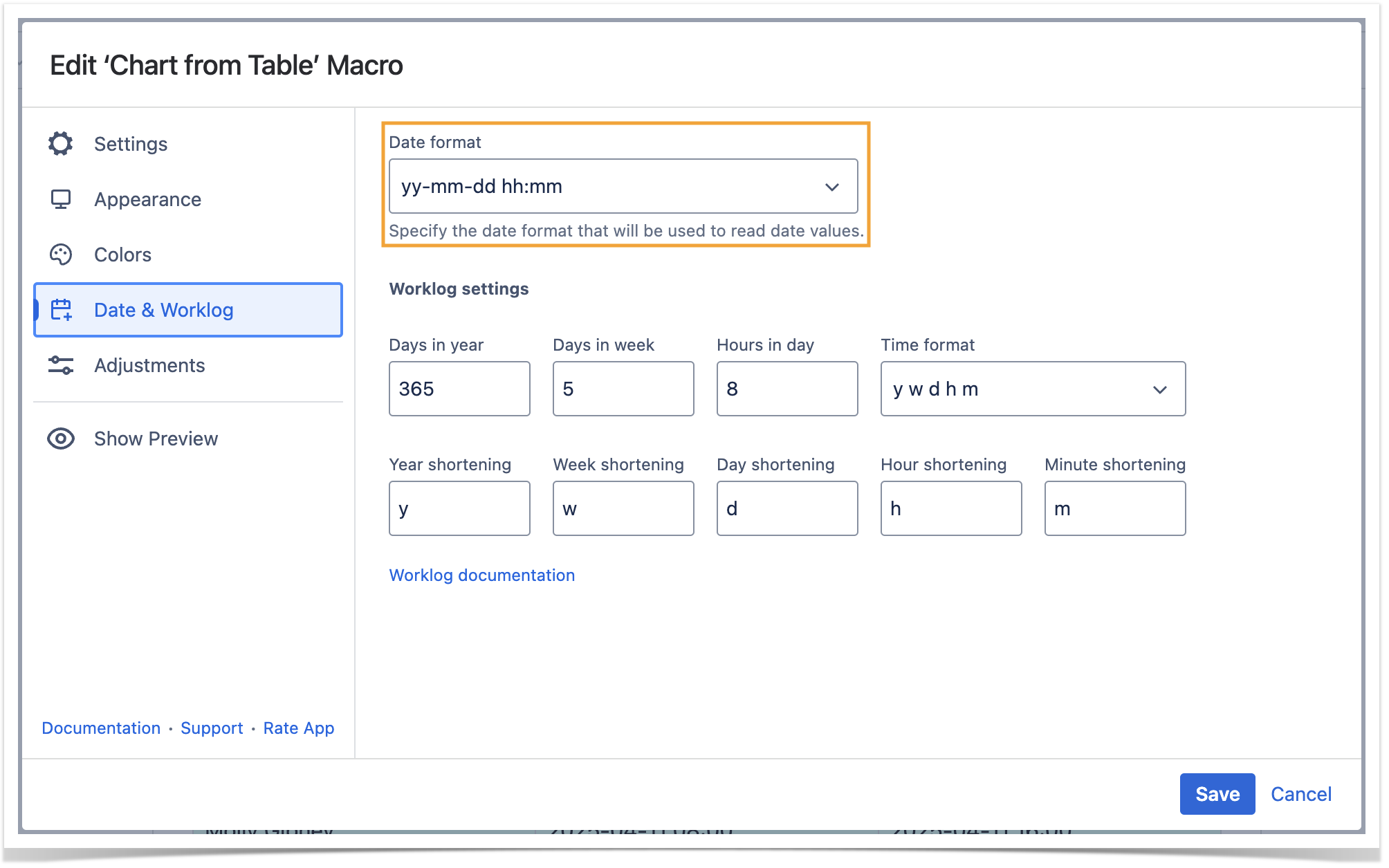Follow the Rate App link
The height and width of the screenshot is (868, 1389).
(299, 728)
